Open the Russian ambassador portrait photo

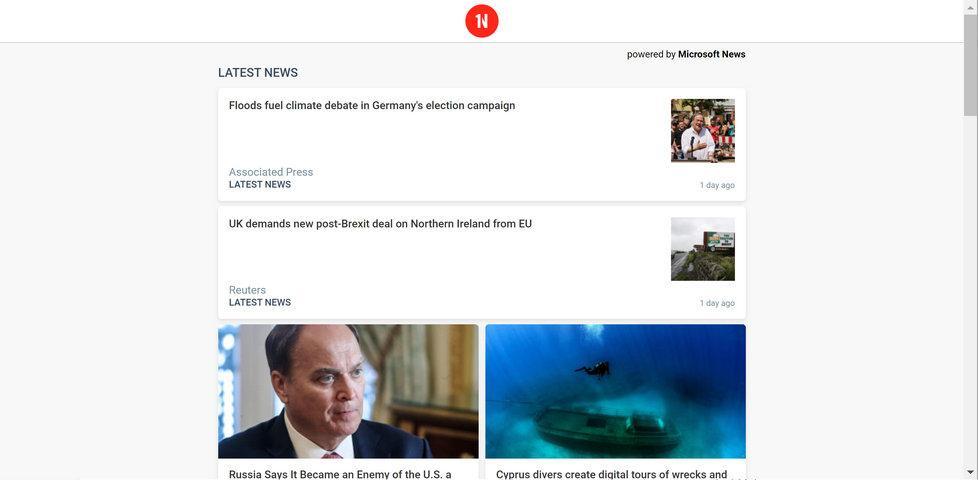348,391
